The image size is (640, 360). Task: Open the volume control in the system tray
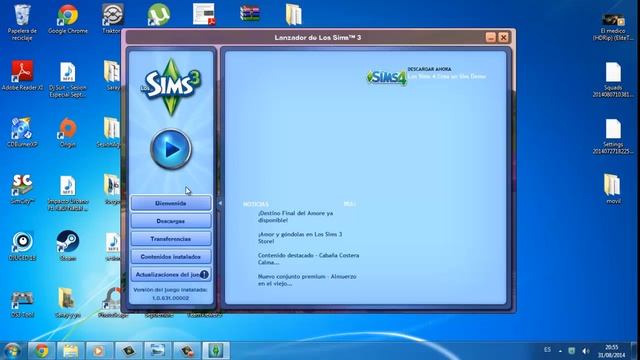coord(586,351)
